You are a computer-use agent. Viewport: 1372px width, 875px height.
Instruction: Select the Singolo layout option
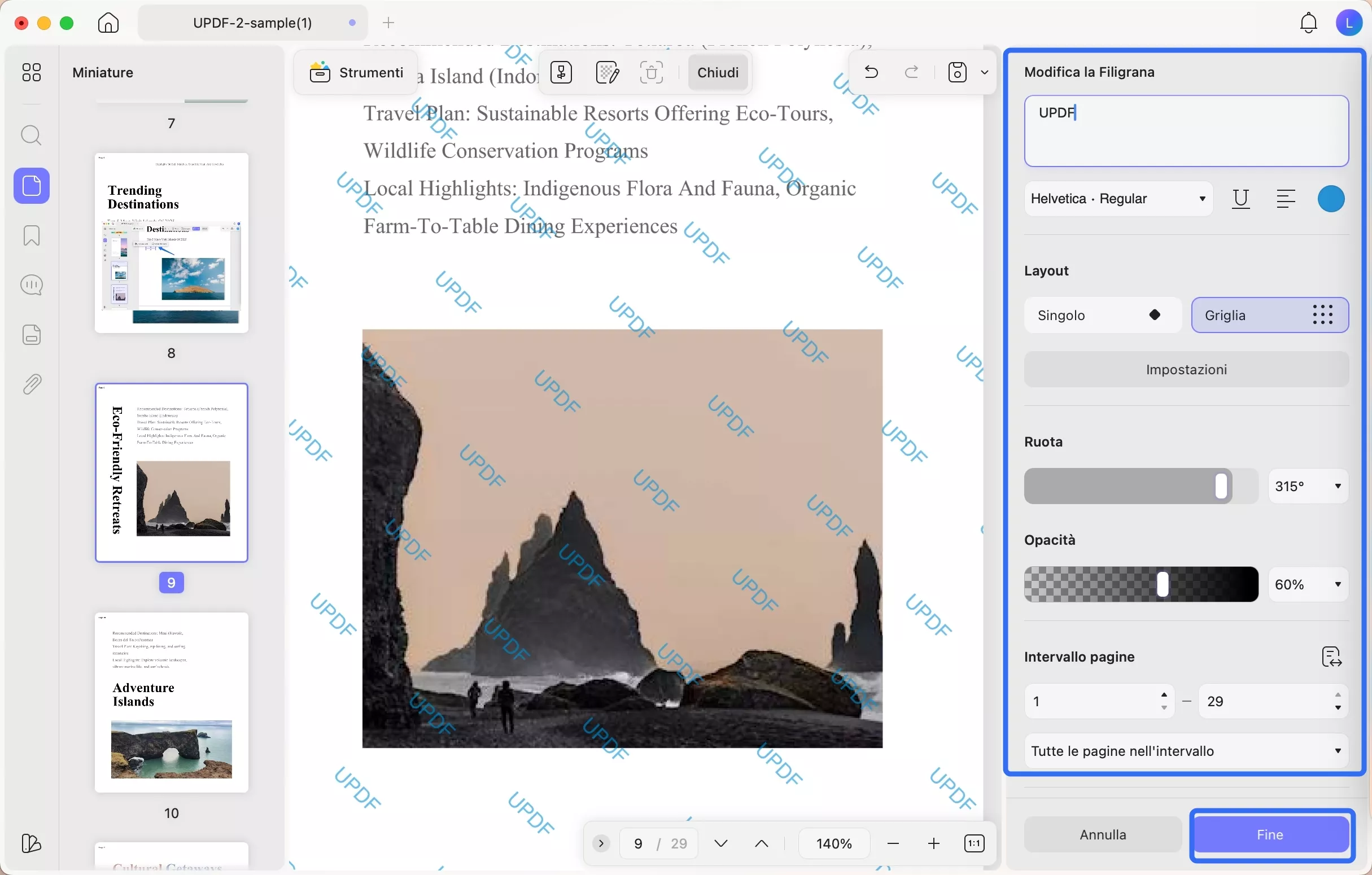[x=1103, y=315]
